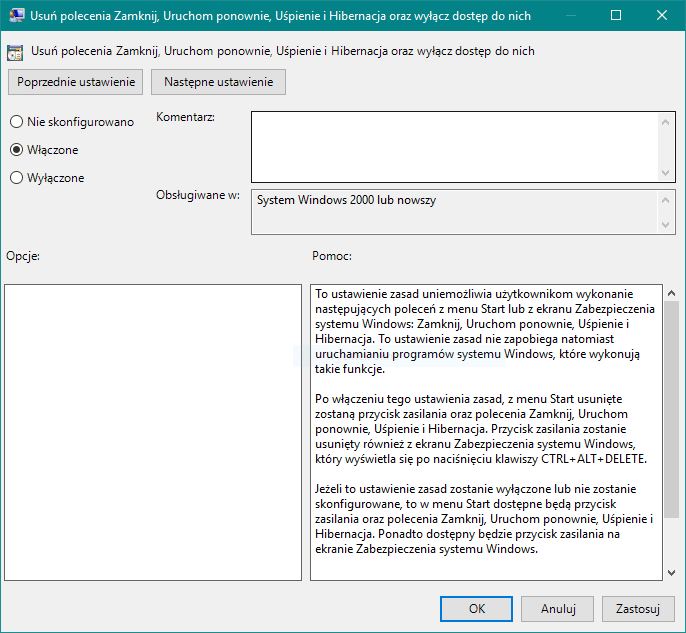The image size is (686, 633).
Task: Minimize the policy dialog window
Action: coord(570,15)
